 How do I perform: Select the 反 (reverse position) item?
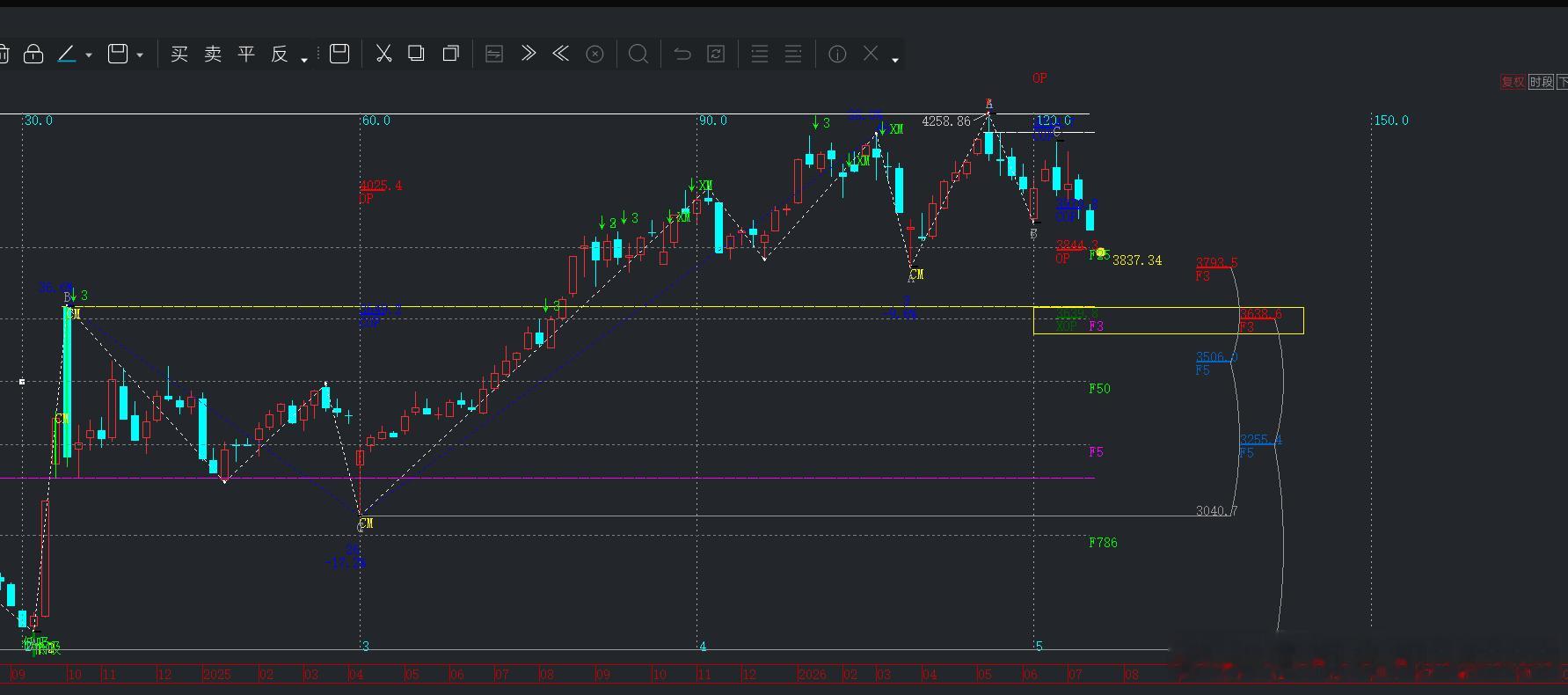[x=280, y=55]
